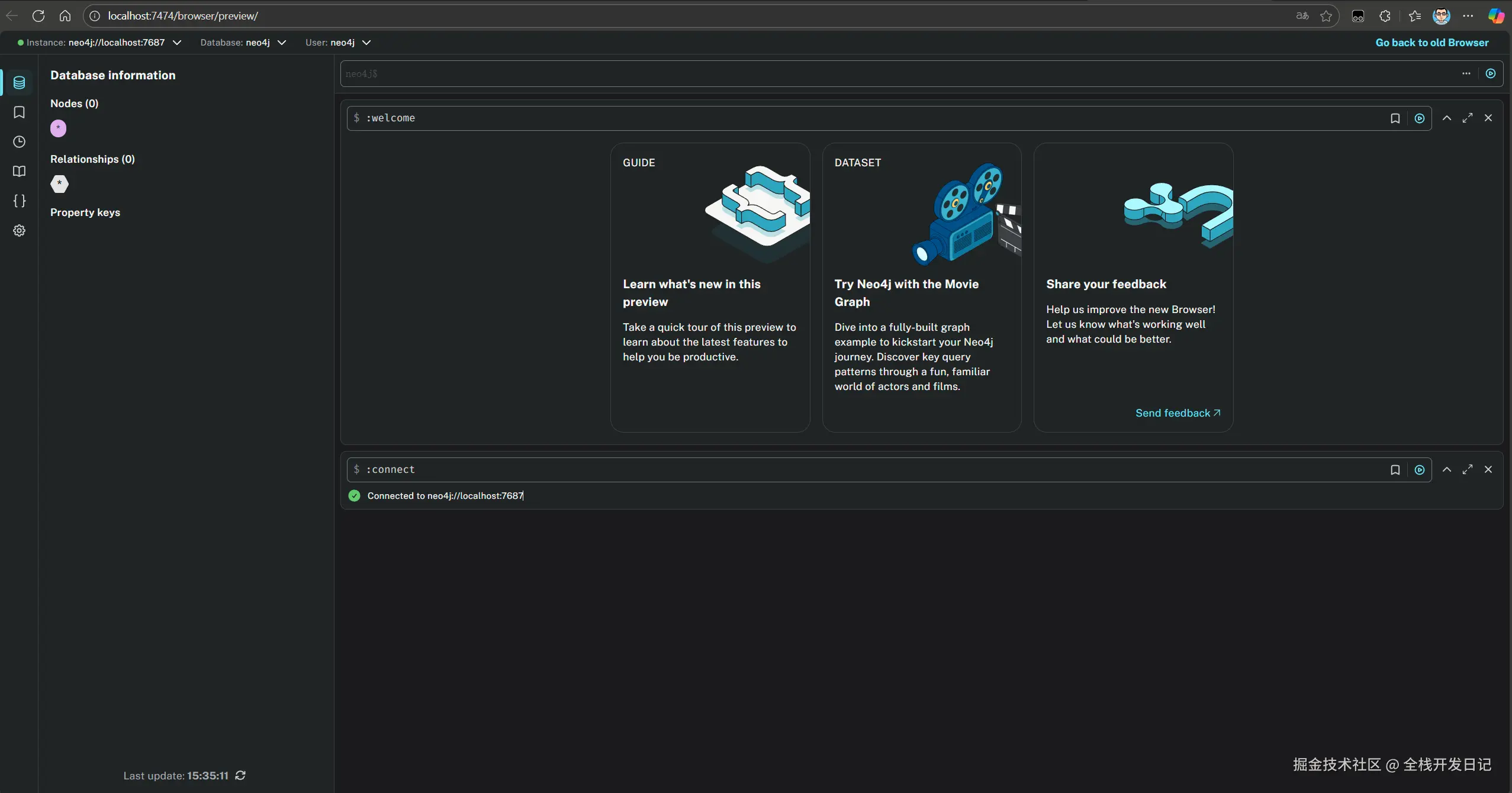Expand the :connect frame to fullscreen
This screenshot has width=1512, height=793.
tap(1467, 469)
